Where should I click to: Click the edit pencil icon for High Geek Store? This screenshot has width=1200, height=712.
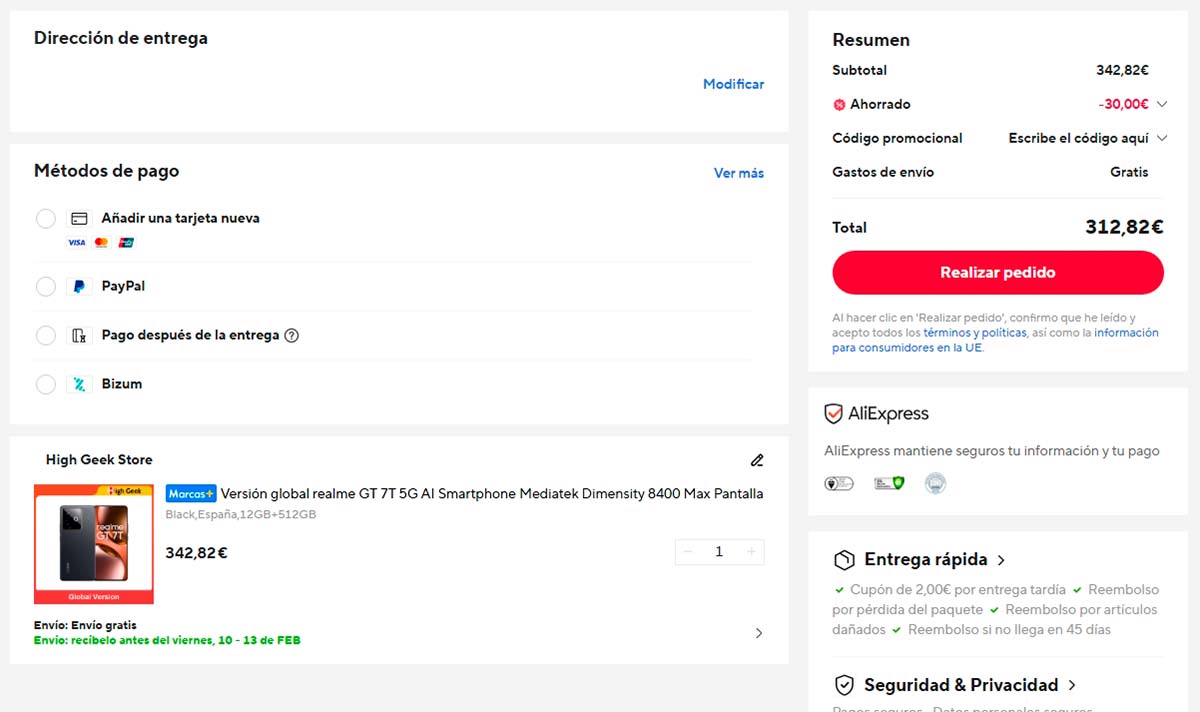click(x=757, y=459)
